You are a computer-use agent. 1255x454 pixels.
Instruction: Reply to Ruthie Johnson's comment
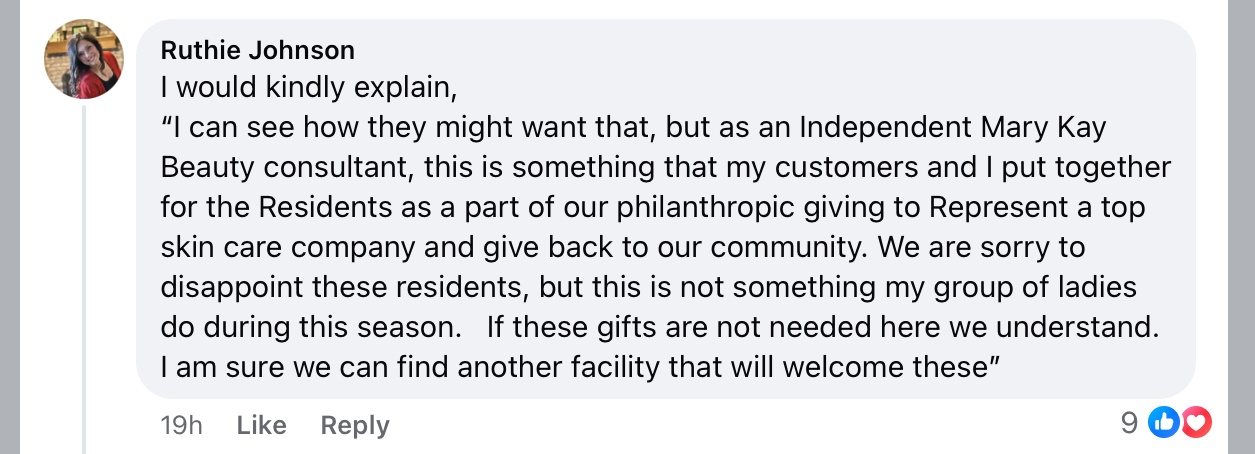[x=354, y=425]
